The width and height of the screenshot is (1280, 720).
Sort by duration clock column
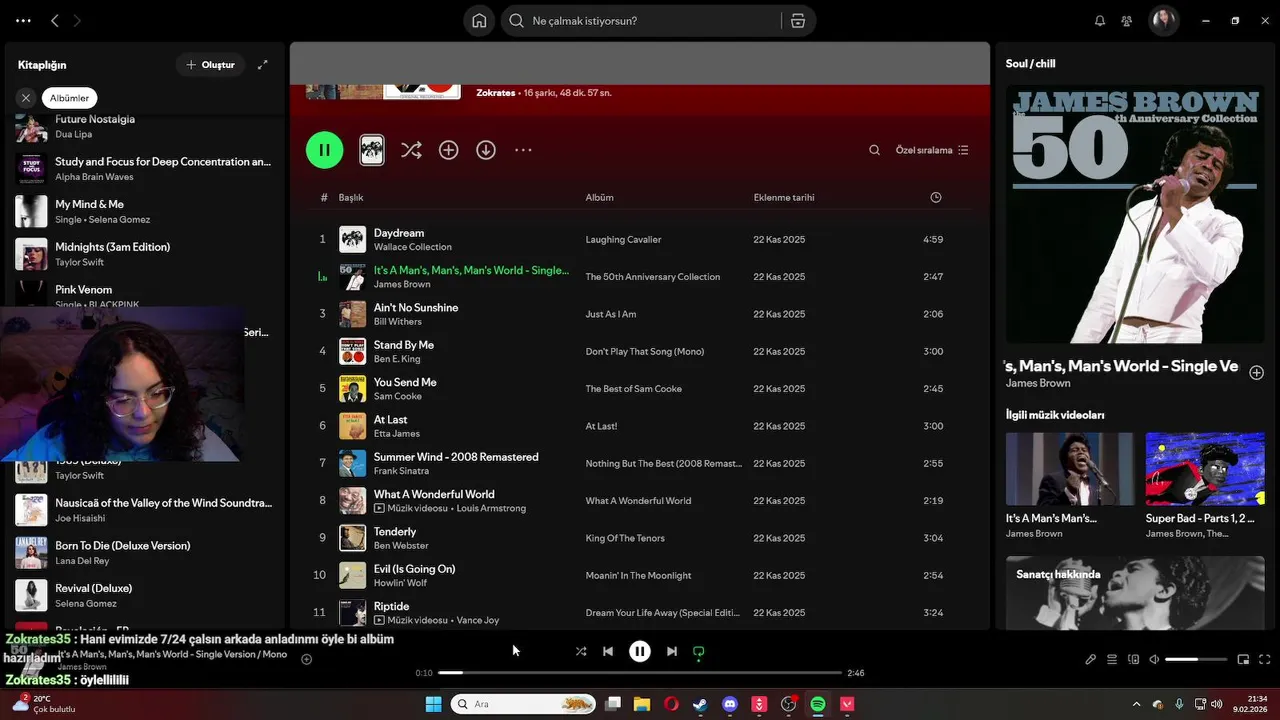[x=936, y=198]
